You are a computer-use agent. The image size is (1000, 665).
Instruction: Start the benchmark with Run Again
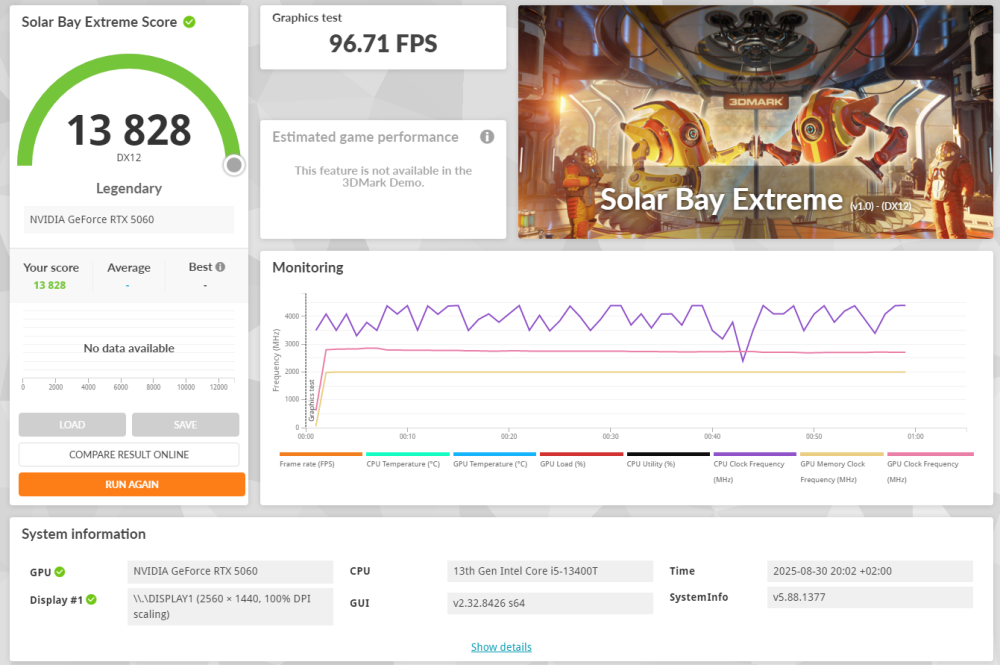pyautogui.click(x=131, y=485)
